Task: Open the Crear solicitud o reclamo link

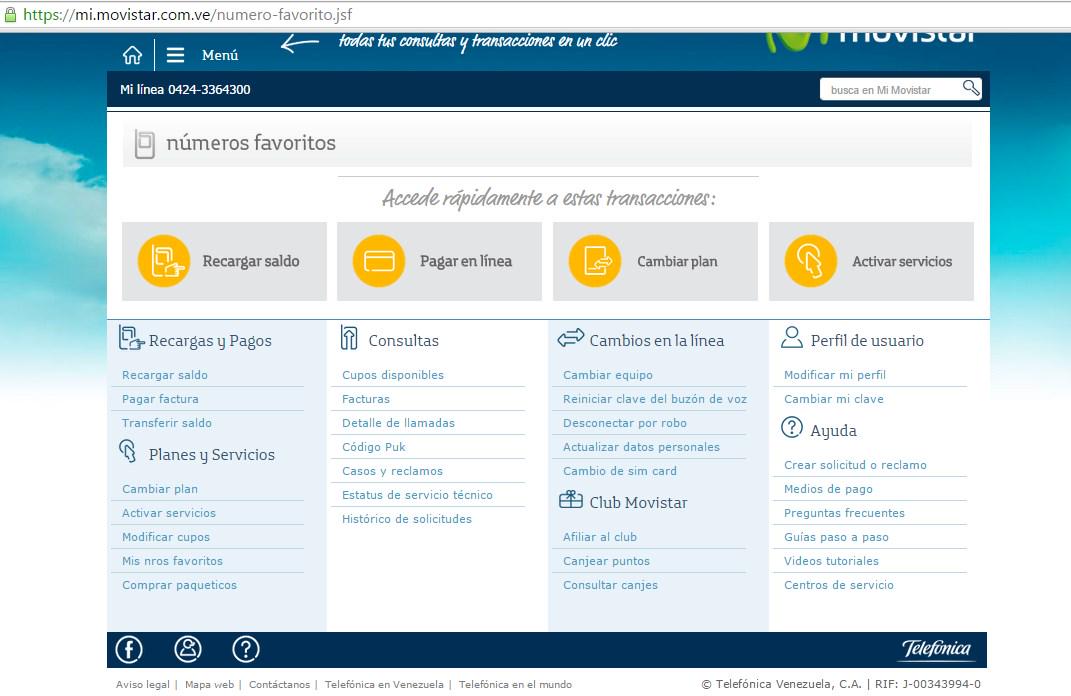Action: point(855,465)
